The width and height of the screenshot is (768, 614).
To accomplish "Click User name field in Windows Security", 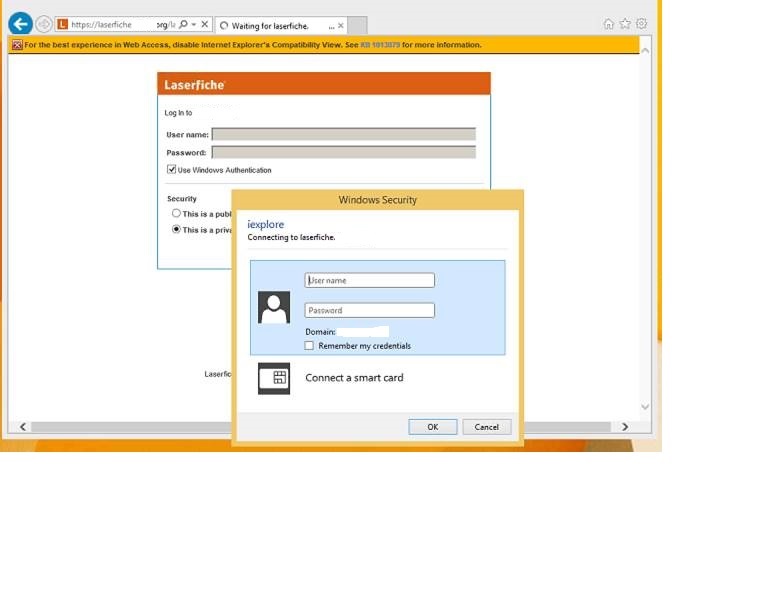I will [x=369, y=280].
